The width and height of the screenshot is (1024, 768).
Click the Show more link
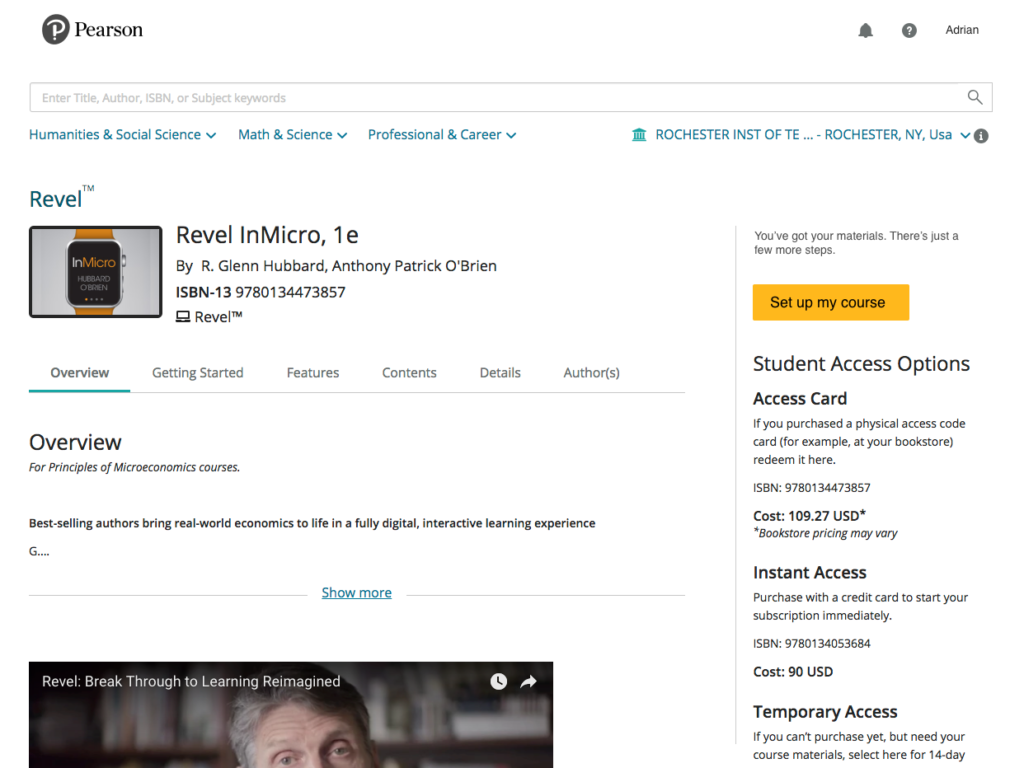click(x=357, y=592)
